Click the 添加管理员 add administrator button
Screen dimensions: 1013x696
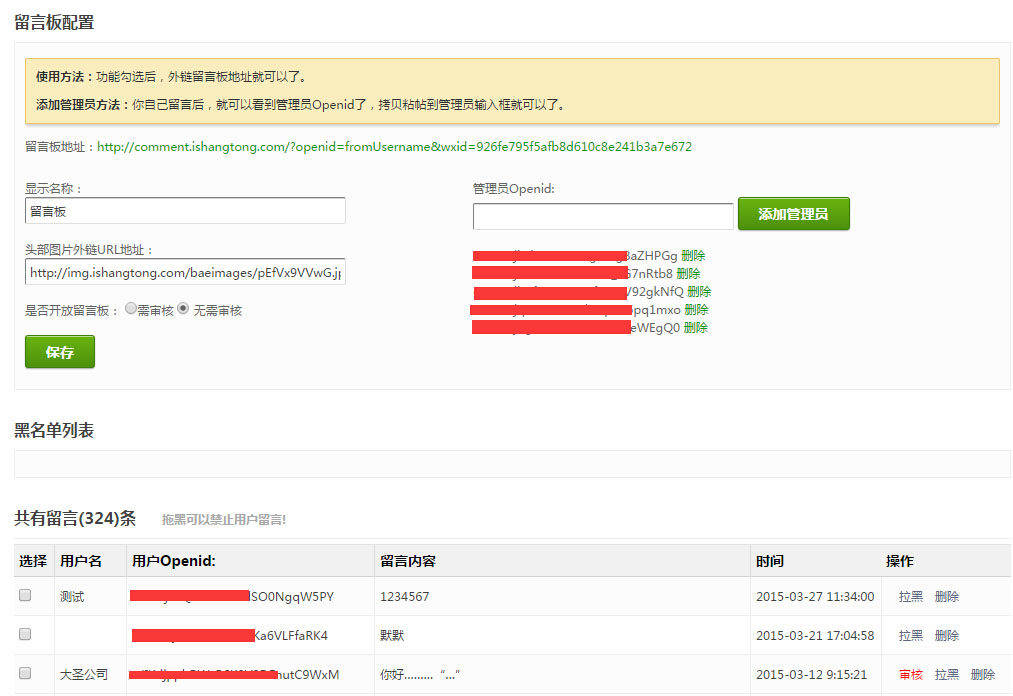[793, 214]
